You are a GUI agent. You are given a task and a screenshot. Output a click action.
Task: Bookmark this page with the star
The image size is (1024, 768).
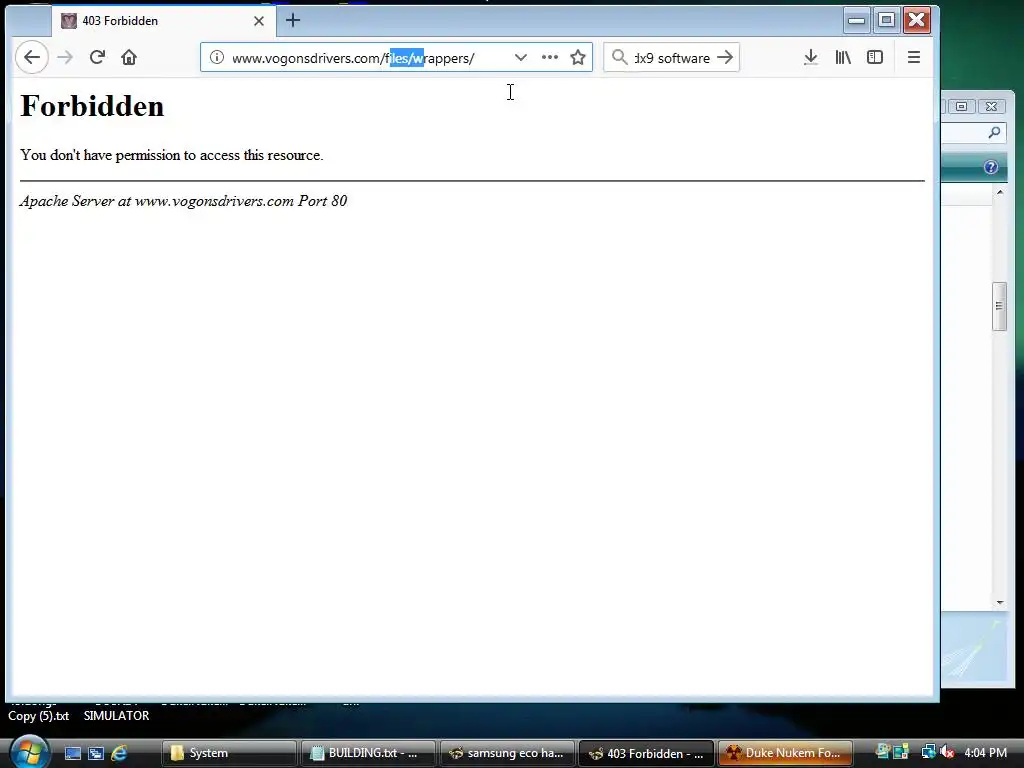[x=578, y=57]
